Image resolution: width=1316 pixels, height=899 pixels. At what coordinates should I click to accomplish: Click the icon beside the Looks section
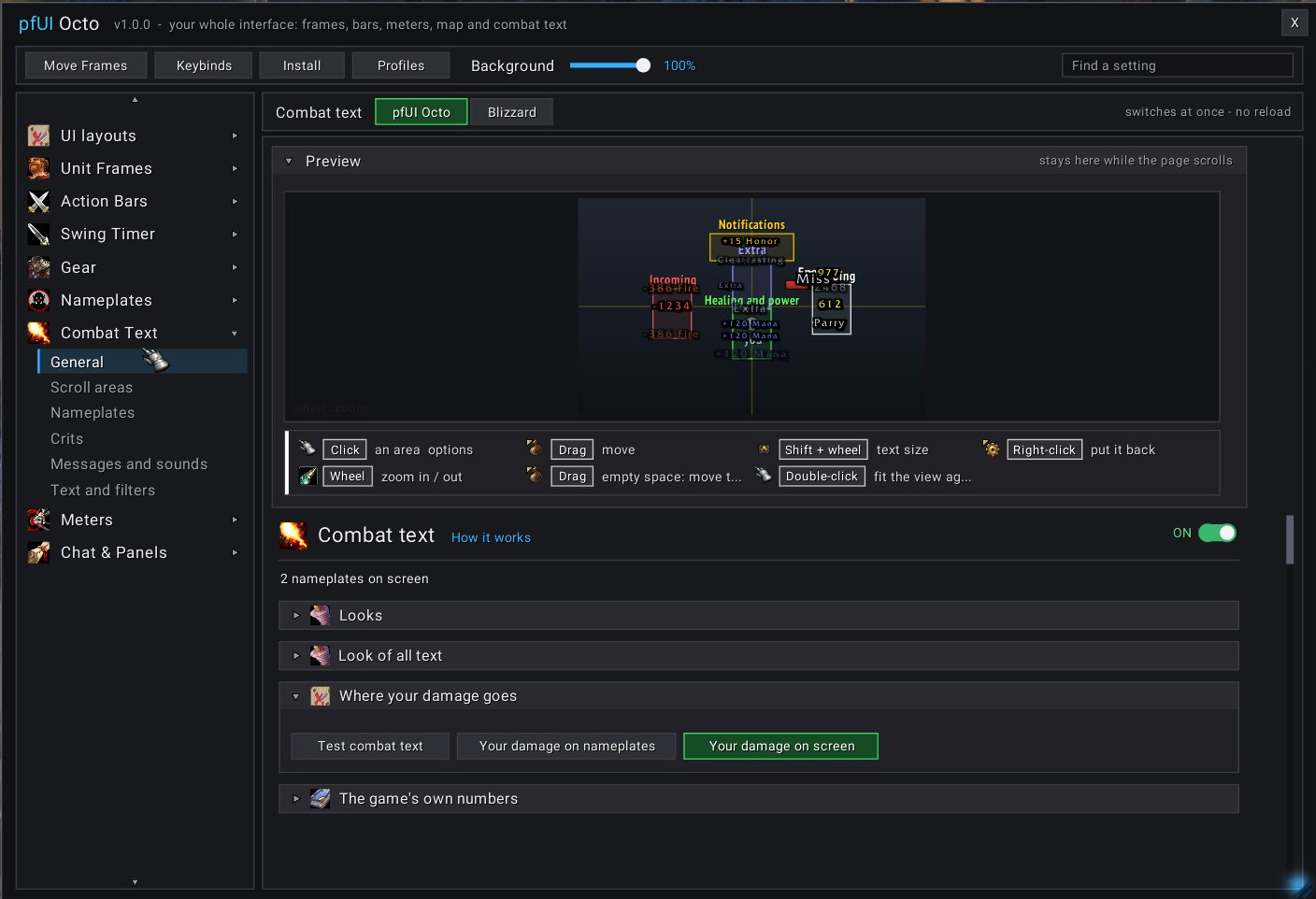pos(320,615)
